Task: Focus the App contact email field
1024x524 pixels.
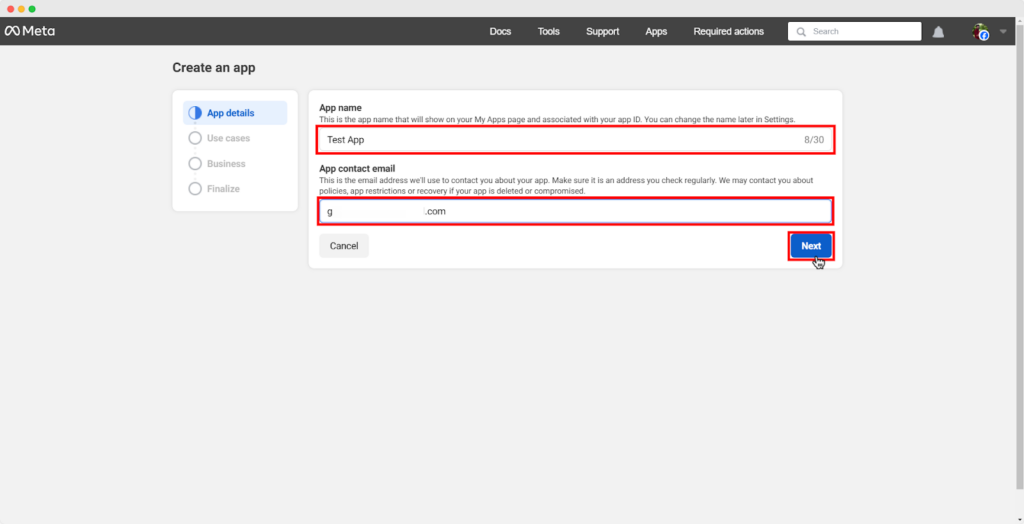Action: click(575, 211)
